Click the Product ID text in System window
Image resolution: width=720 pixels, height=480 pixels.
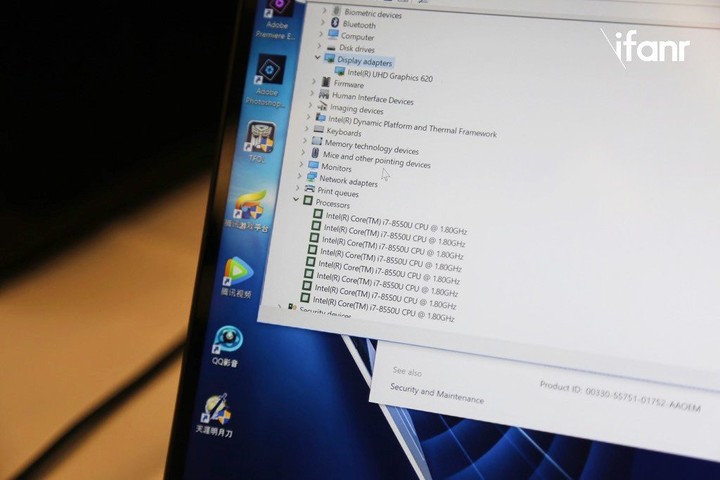[620, 396]
